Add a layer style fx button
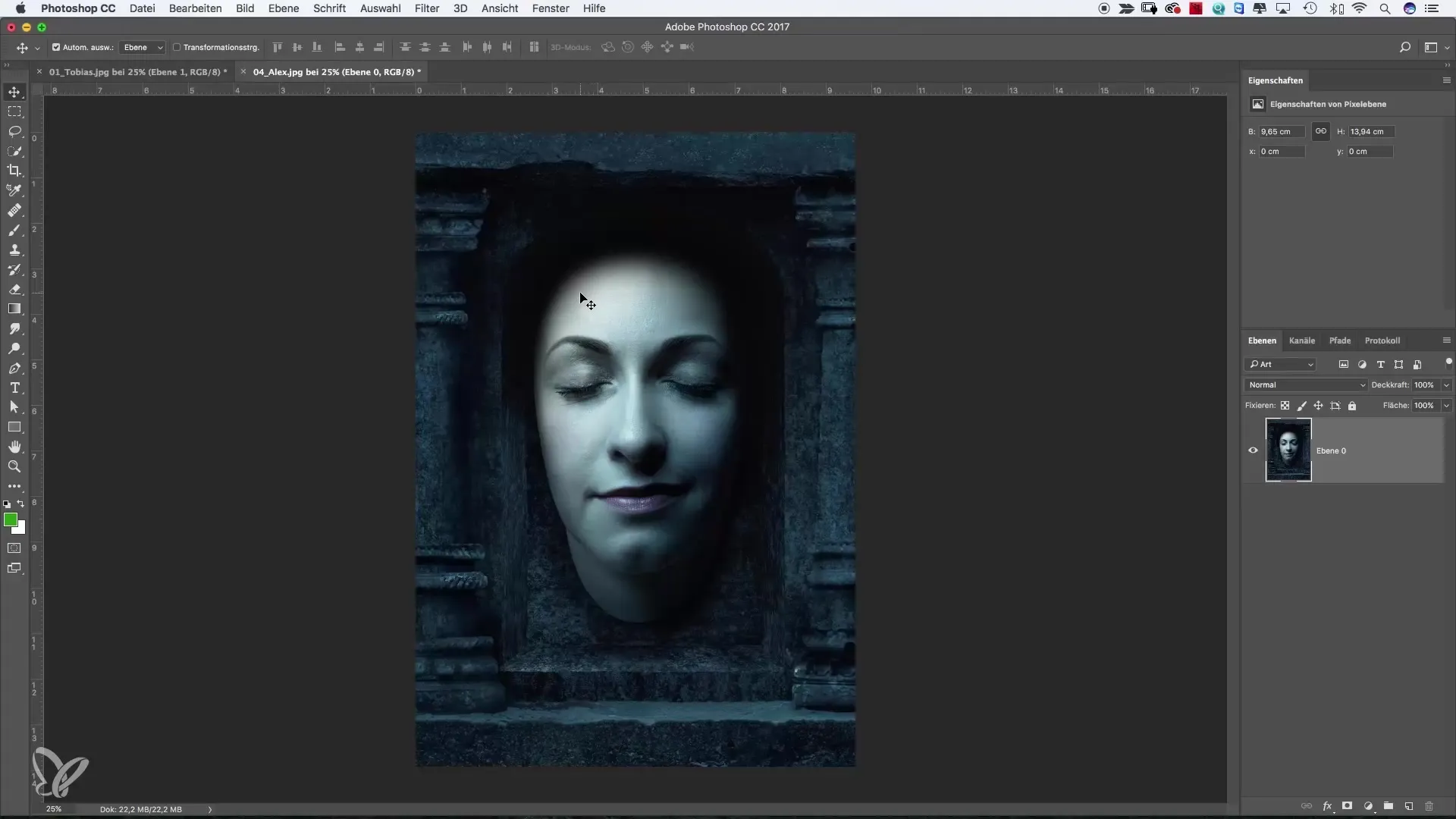Screen dimensions: 1456x819 pyautogui.click(x=1328, y=806)
